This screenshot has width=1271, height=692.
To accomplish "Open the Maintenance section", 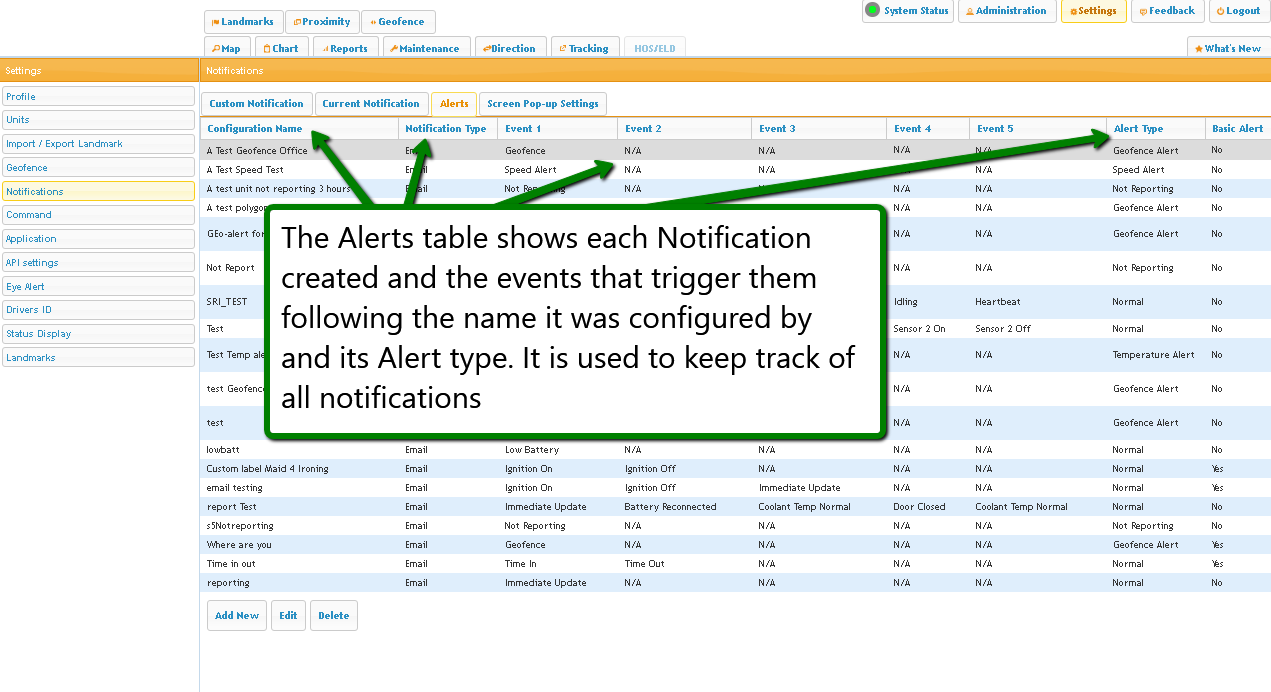I will click(424, 48).
